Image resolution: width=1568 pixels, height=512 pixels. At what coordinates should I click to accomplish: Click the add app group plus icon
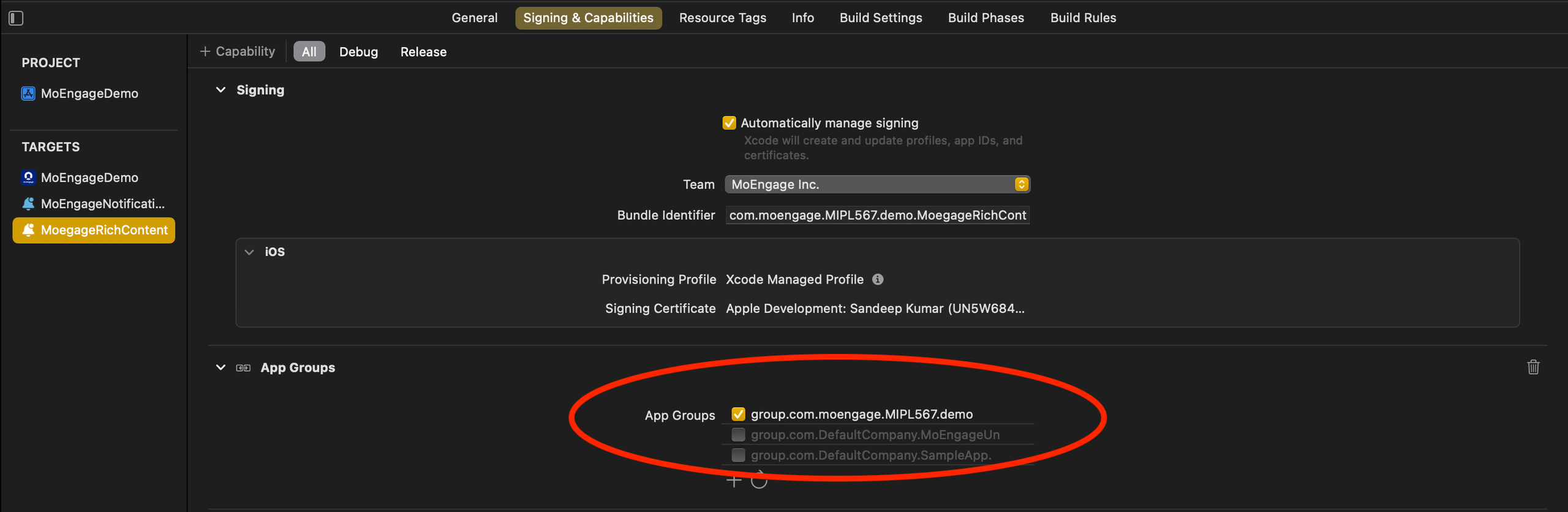pyautogui.click(x=734, y=481)
